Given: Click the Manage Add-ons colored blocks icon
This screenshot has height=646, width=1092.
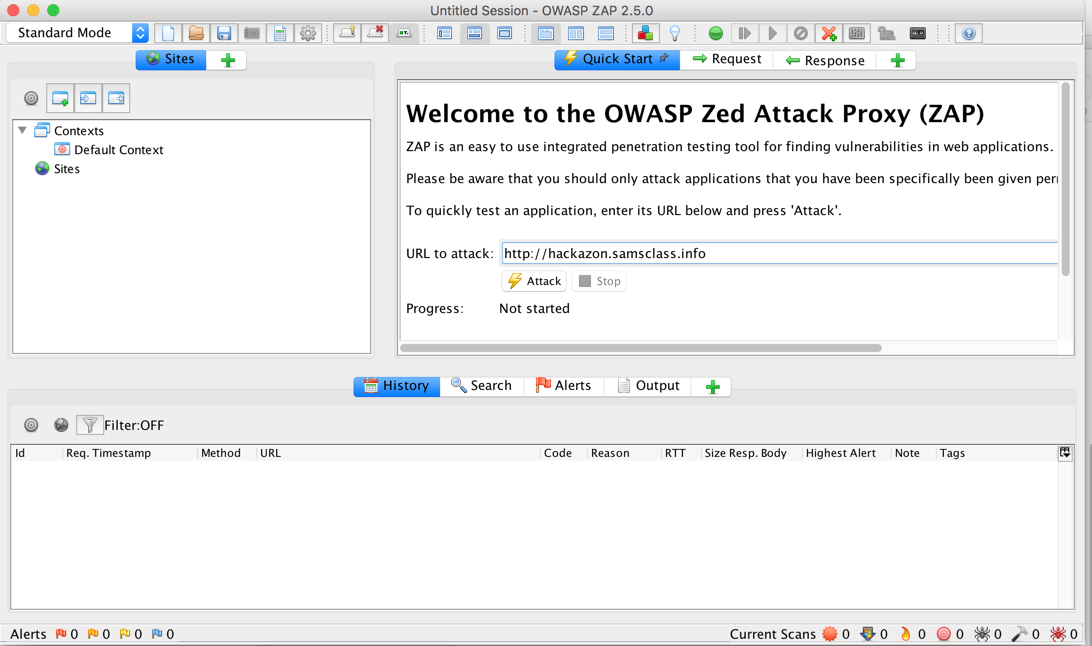Looking at the screenshot, I should coord(645,33).
